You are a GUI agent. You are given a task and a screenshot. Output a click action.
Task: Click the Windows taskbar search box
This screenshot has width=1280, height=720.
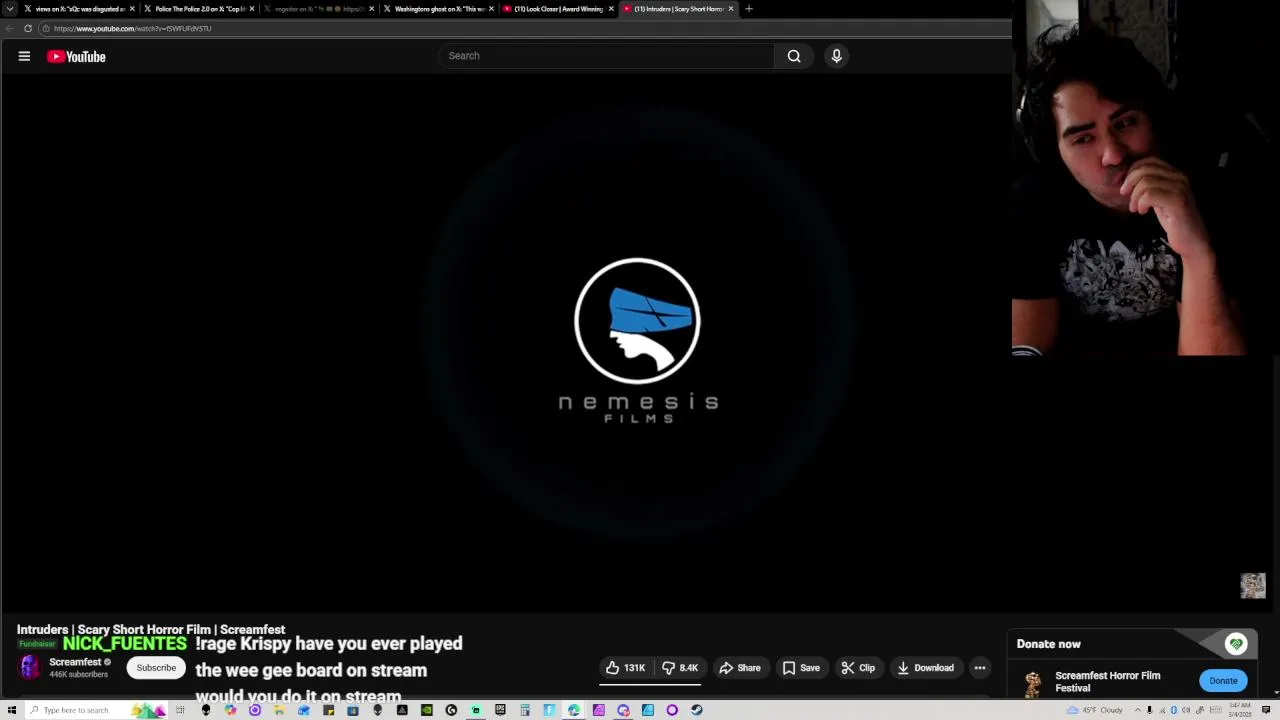point(95,710)
